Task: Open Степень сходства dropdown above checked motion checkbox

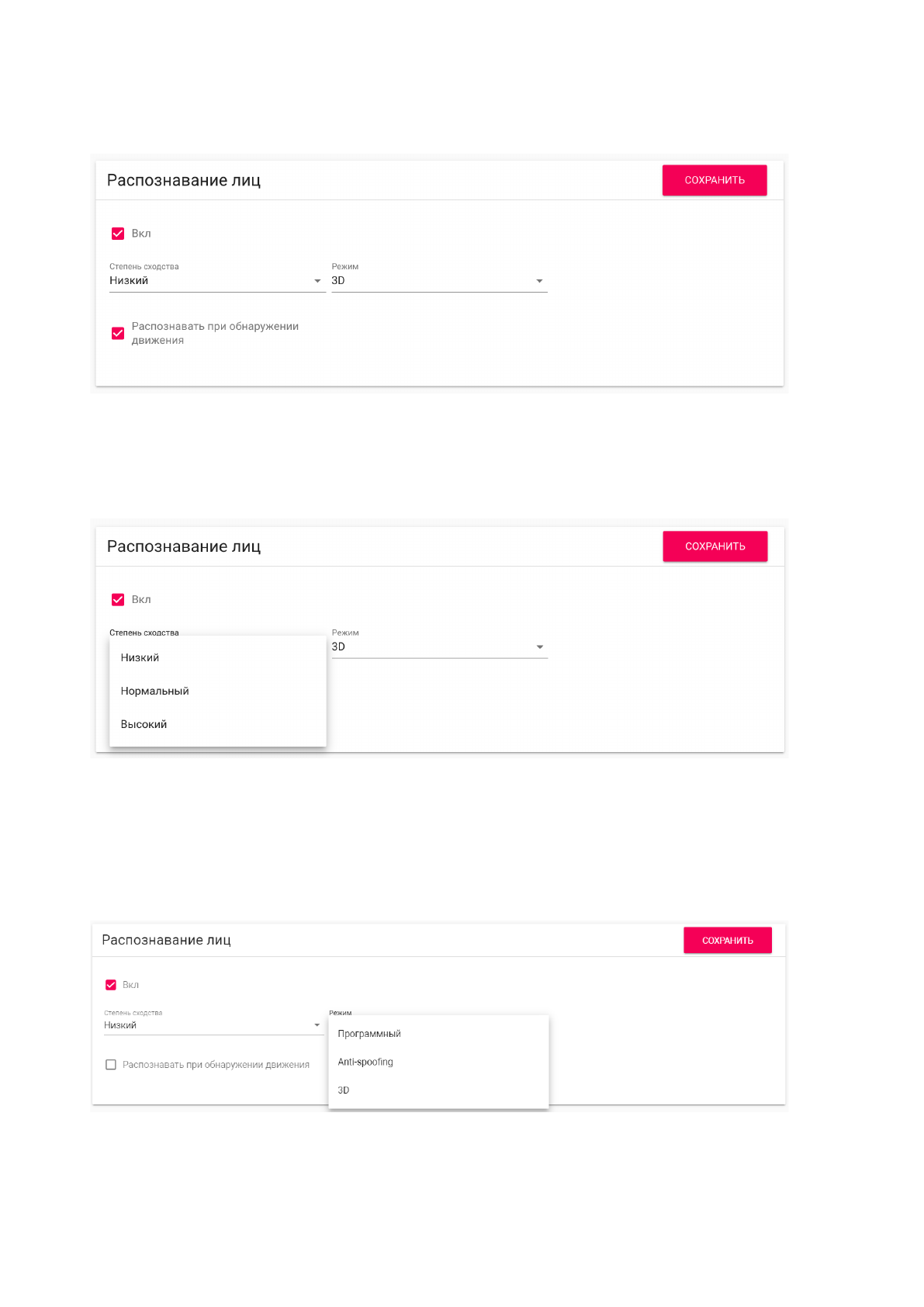Action: point(215,281)
